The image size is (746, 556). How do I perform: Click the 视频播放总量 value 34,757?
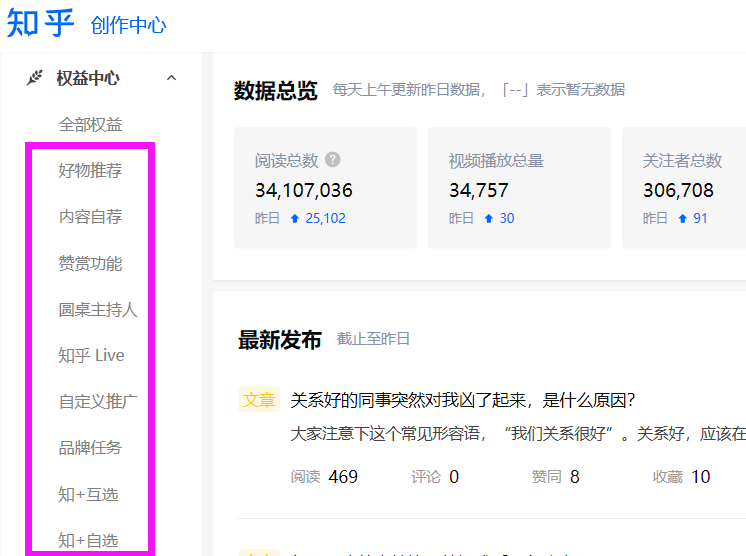pos(479,190)
